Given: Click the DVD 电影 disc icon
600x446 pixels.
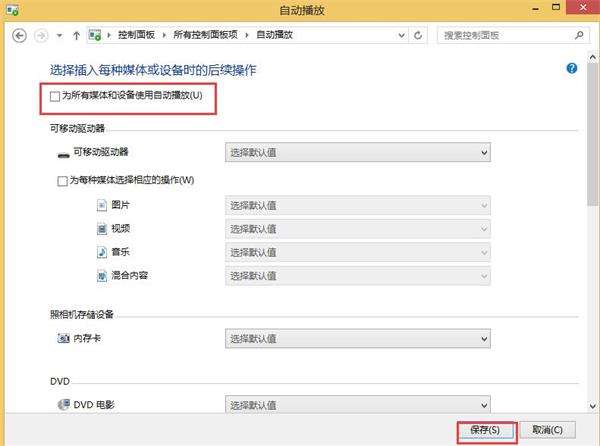Looking at the screenshot, I should point(63,404).
